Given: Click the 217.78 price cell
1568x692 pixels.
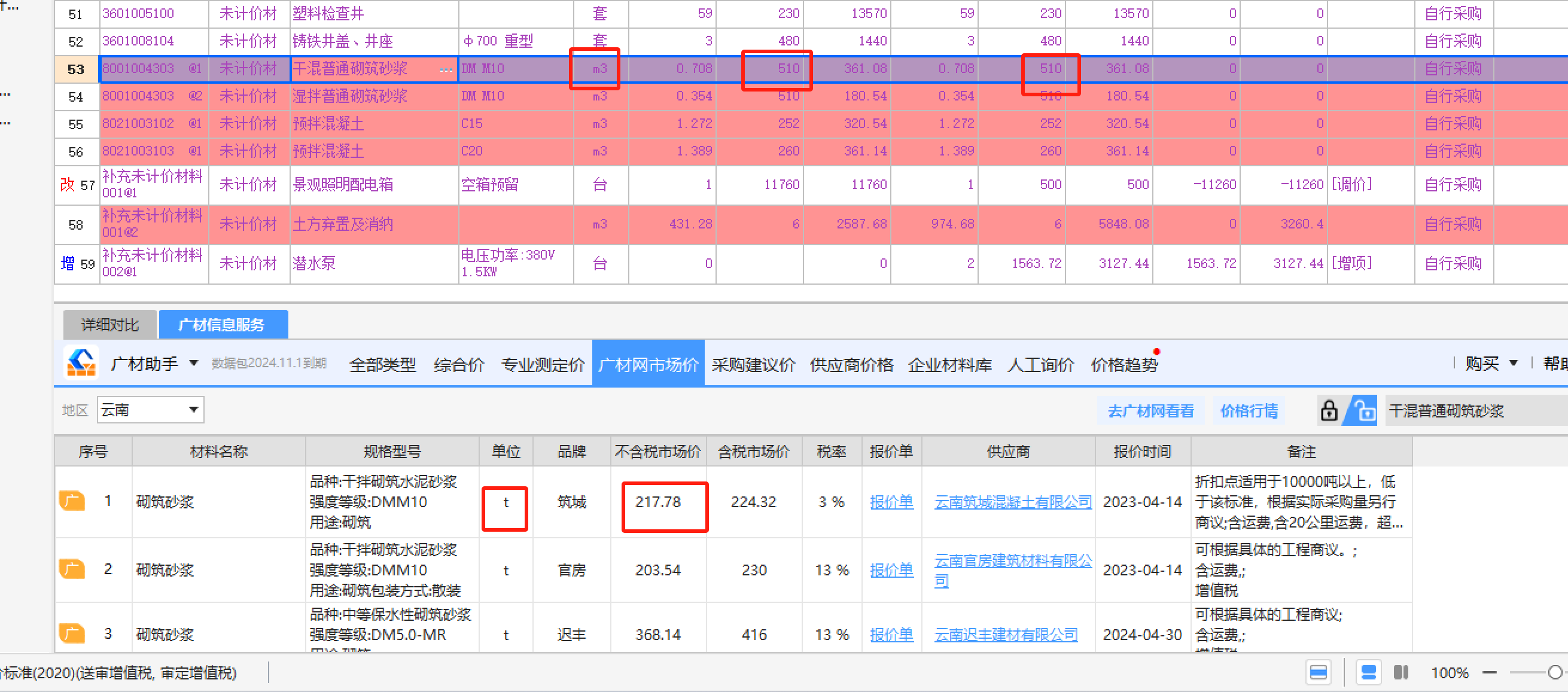Looking at the screenshot, I should tap(658, 501).
